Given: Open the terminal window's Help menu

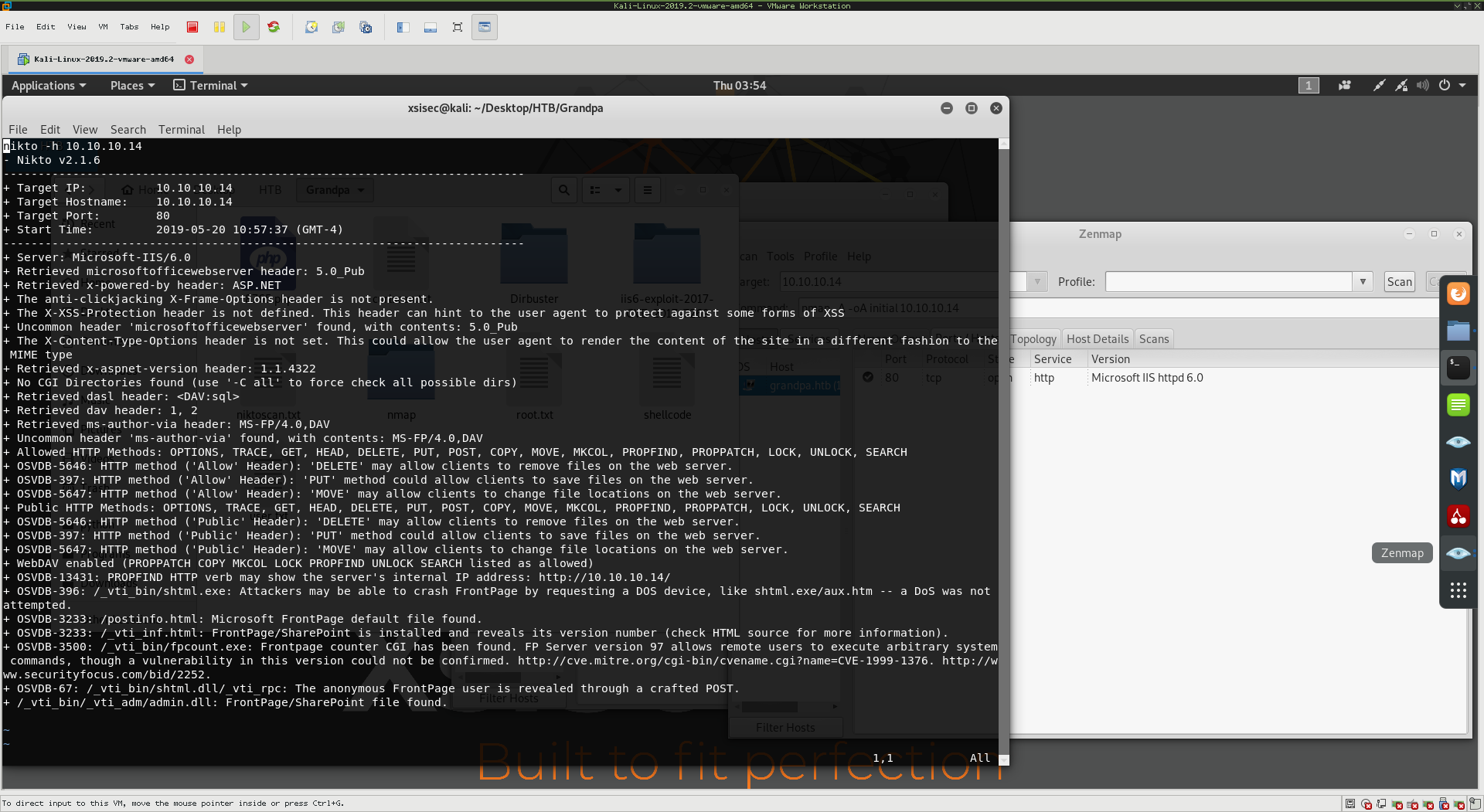Looking at the screenshot, I should coord(229,130).
